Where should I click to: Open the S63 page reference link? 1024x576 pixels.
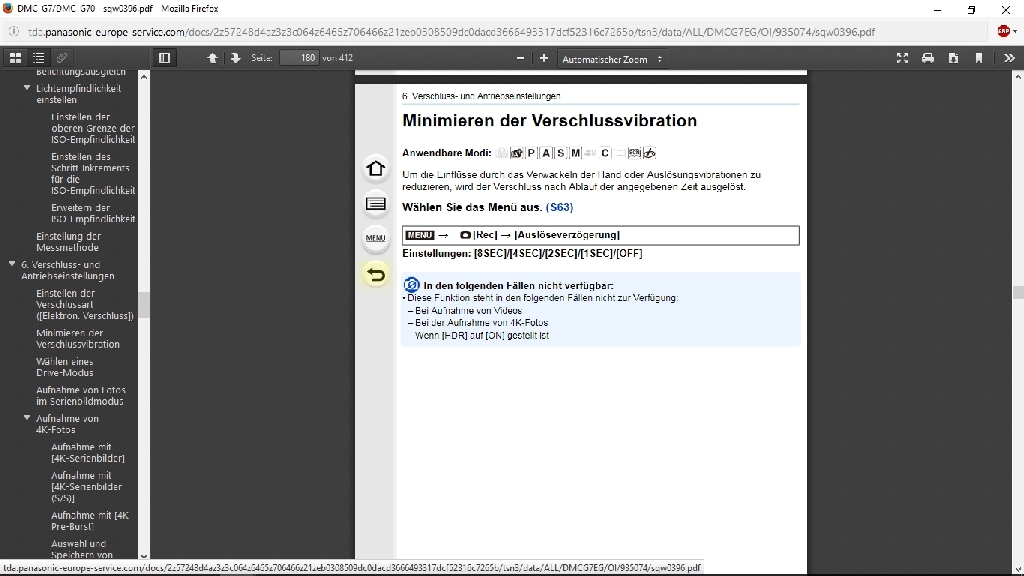[x=559, y=207]
